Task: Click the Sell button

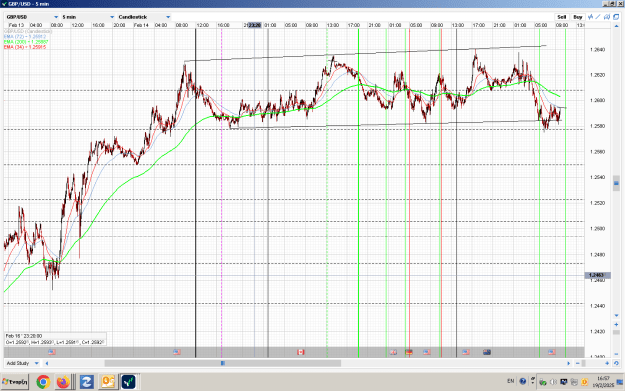Action: 562,17
